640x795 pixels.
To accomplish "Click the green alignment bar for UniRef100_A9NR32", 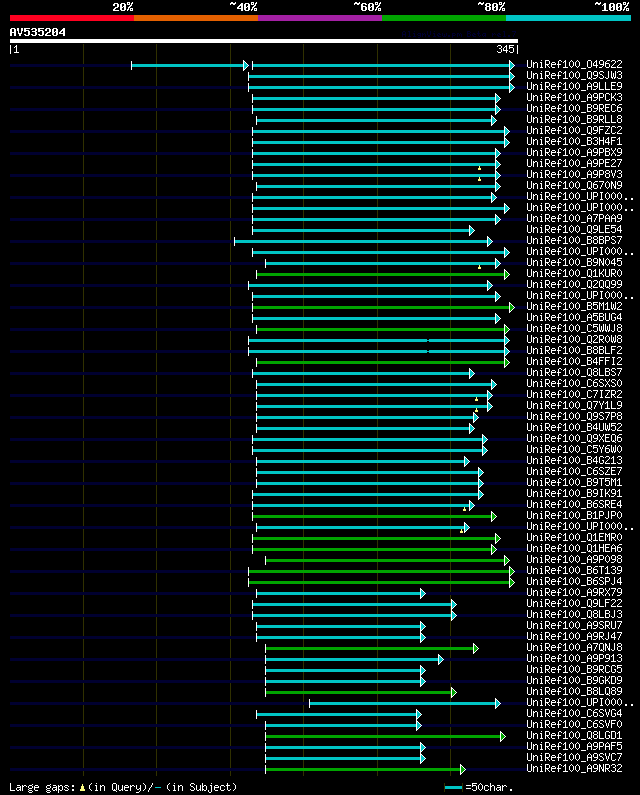I will tap(365, 770).
